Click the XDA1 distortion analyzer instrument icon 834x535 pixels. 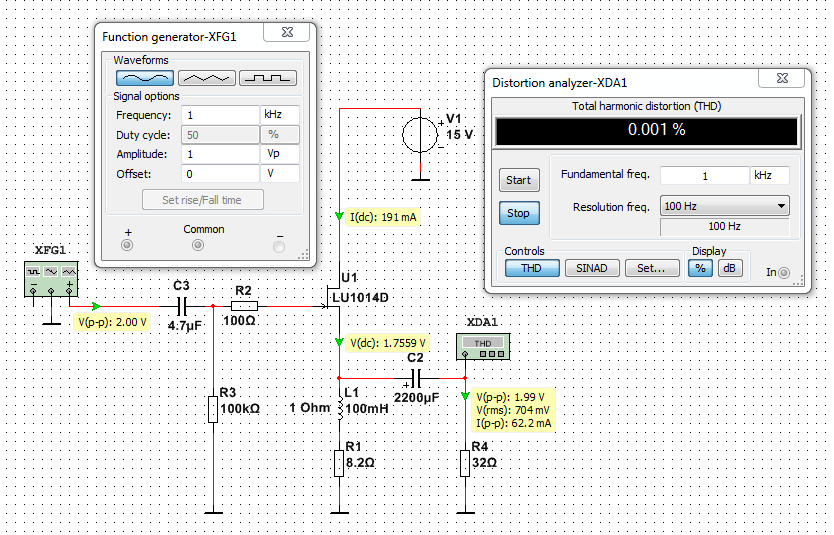click(483, 346)
